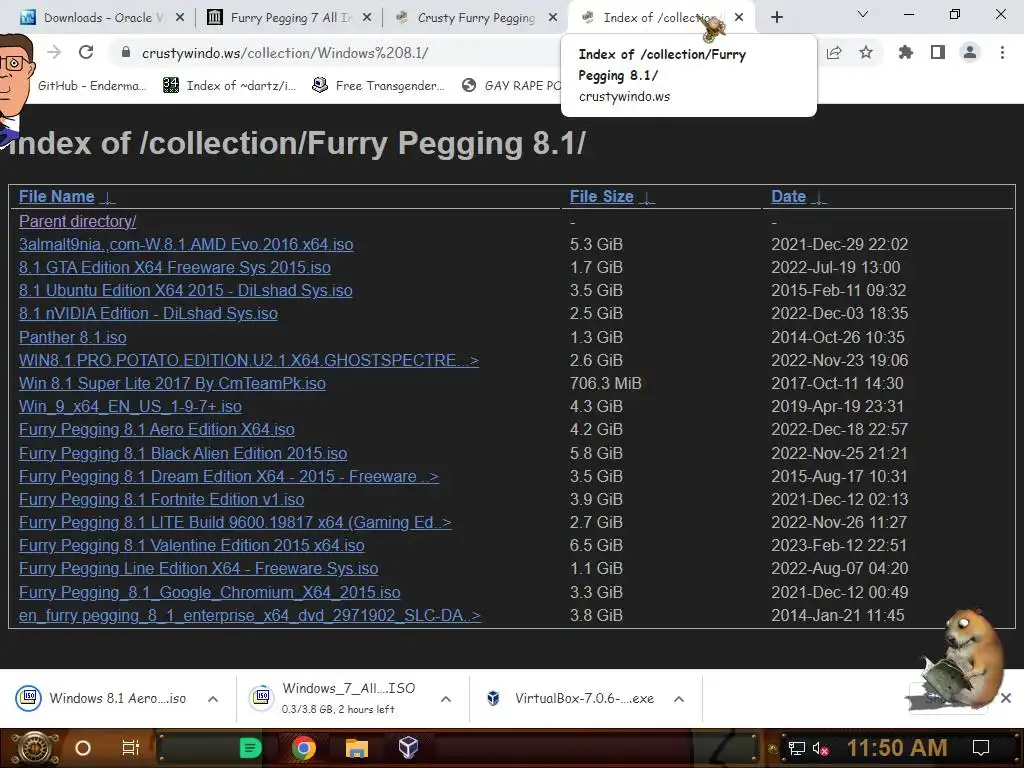The width and height of the screenshot is (1024, 768).
Task: Reload the current page
Action: click(86, 52)
